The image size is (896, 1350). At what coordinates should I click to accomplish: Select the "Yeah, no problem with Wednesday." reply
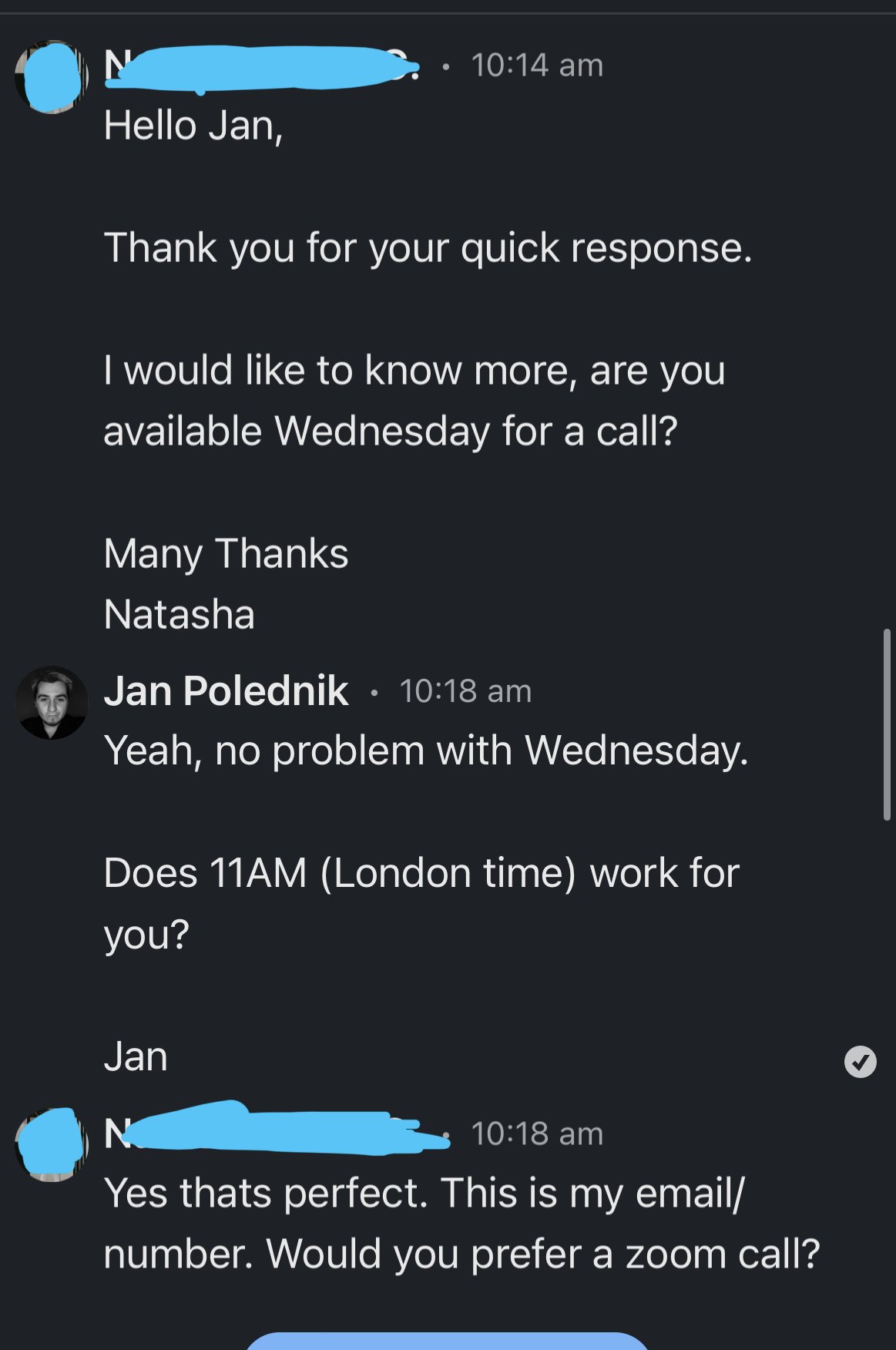pyautogui.click(x=426, y=751)
